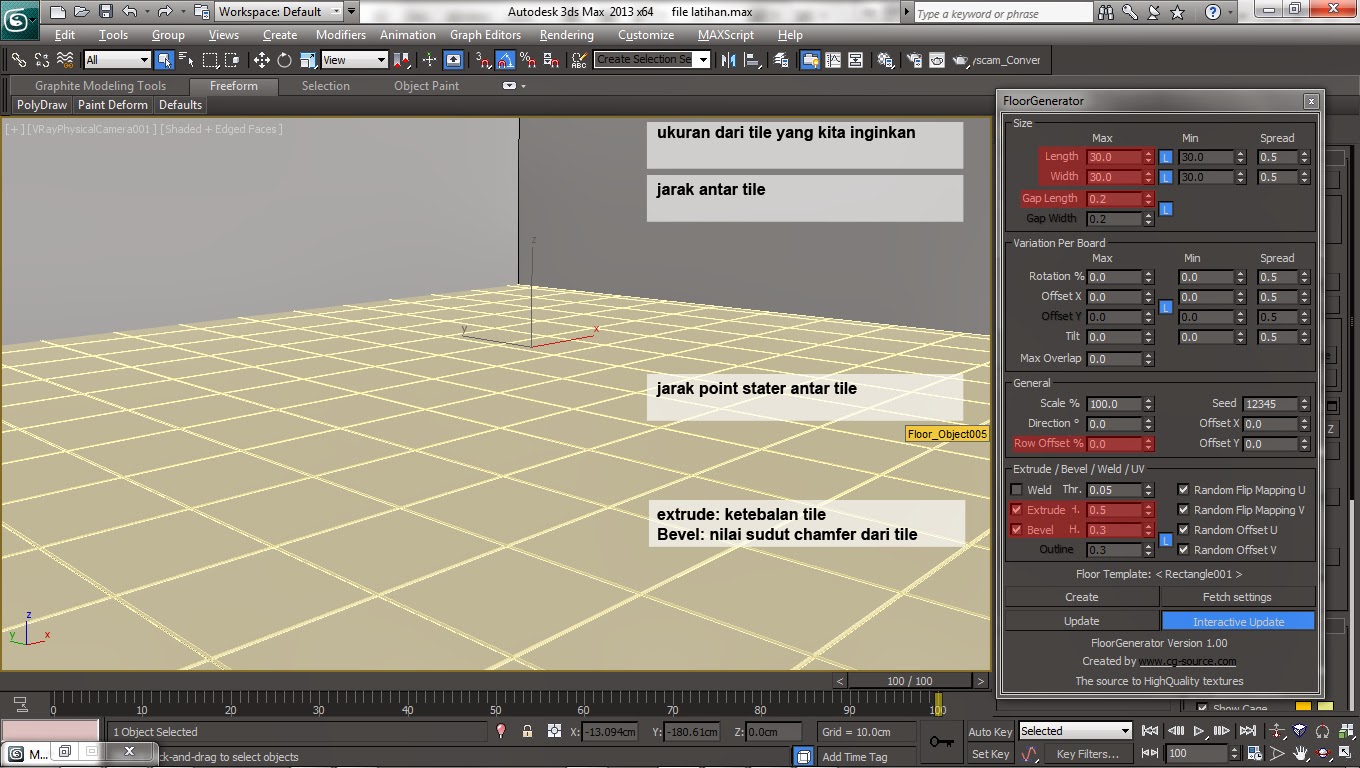Select the Select and Rotate tool
Screen dimensions: 1360x768
coord(283,61)
